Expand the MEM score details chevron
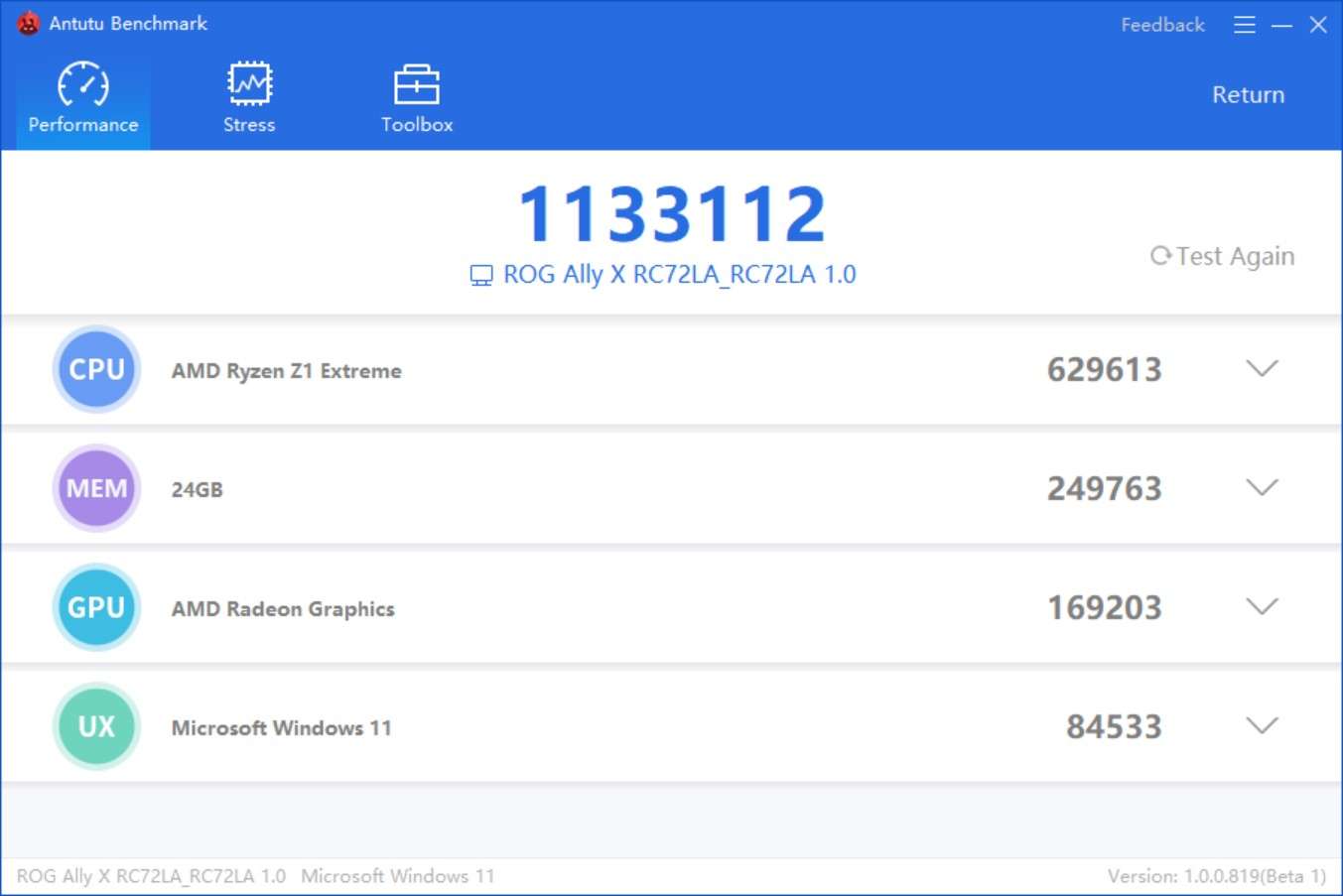This screenshot has height=896, width=1343. pyautogui.click(x=1262, y=488)
